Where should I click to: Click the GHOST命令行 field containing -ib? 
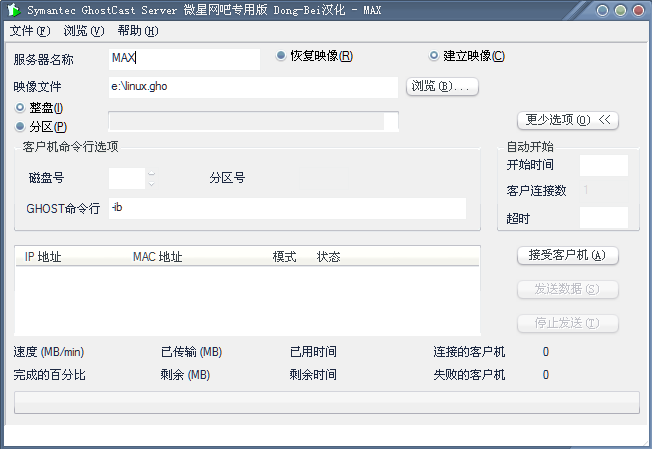287,208
